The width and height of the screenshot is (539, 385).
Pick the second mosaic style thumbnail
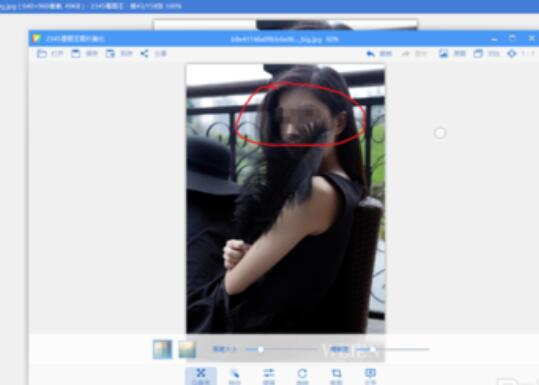[187, 349]
